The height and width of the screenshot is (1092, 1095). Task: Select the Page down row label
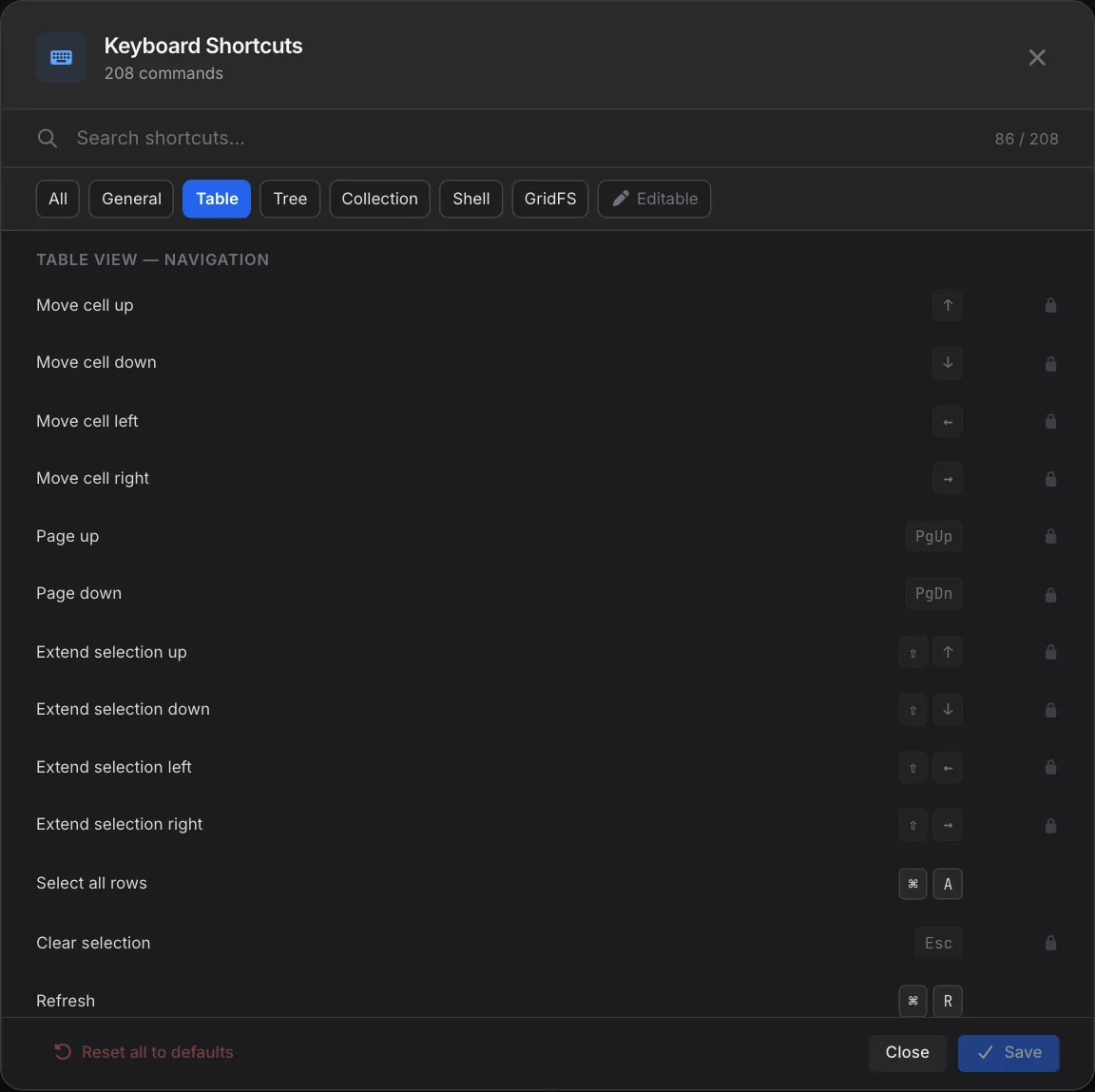(79, 593)
